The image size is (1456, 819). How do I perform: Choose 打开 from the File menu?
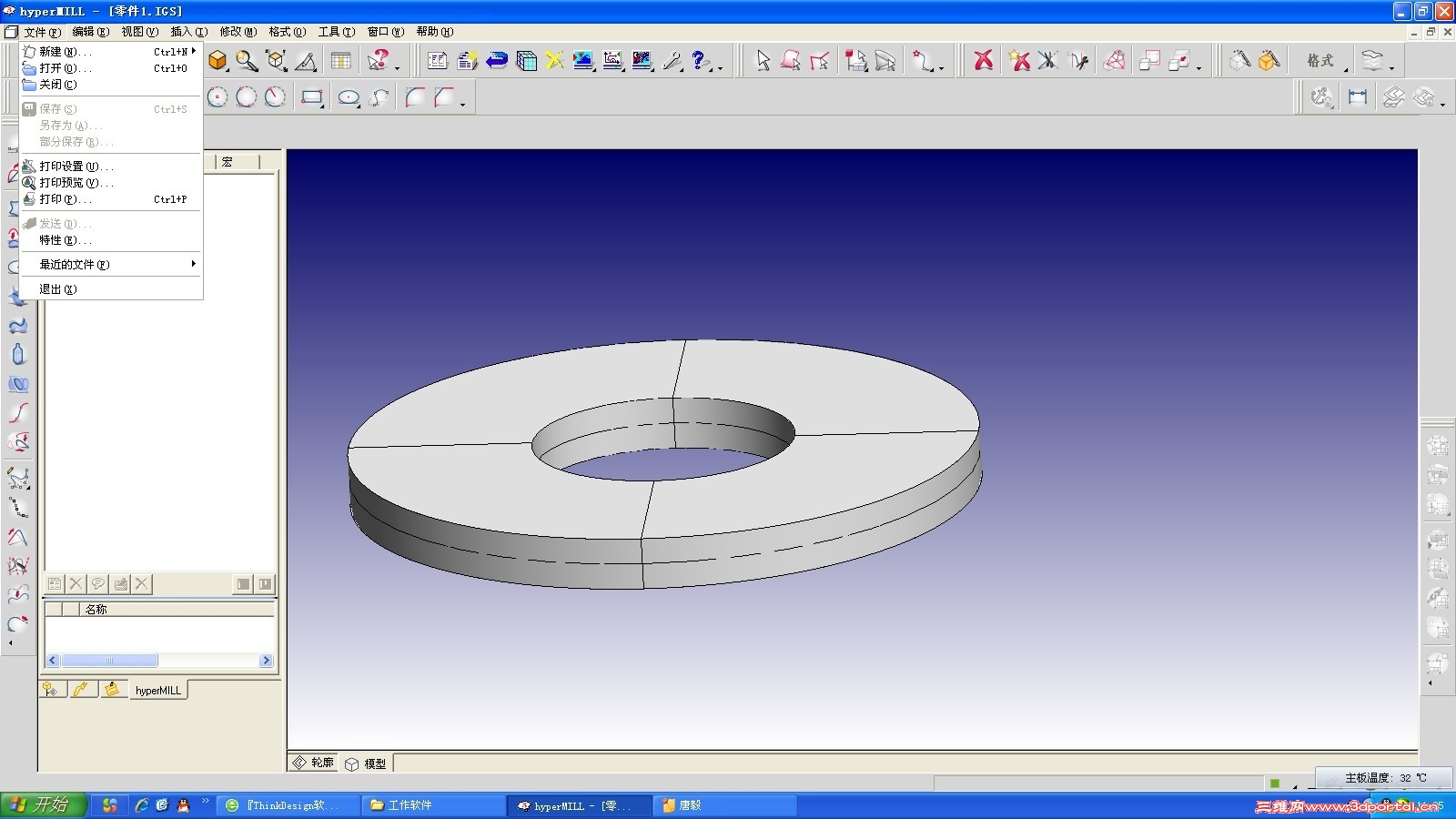(x=109, y=68)
